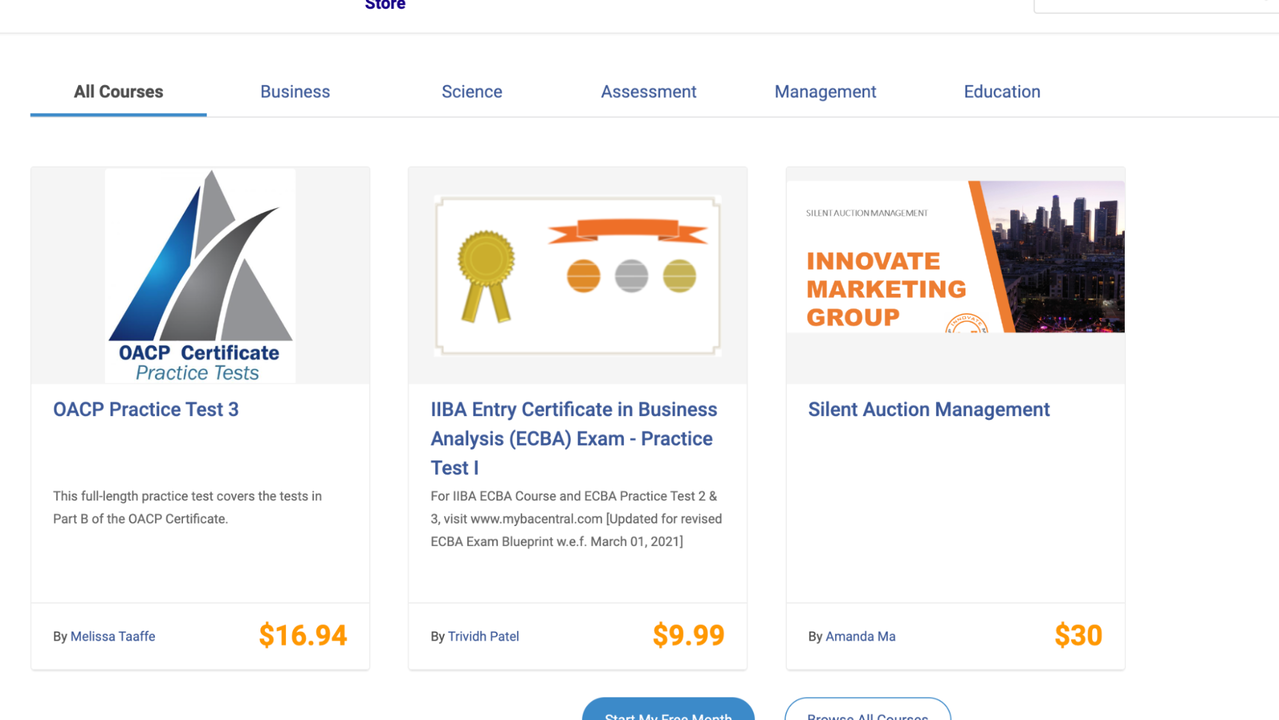
Task: Open Amanda Ma's author page
Action: 860,636
